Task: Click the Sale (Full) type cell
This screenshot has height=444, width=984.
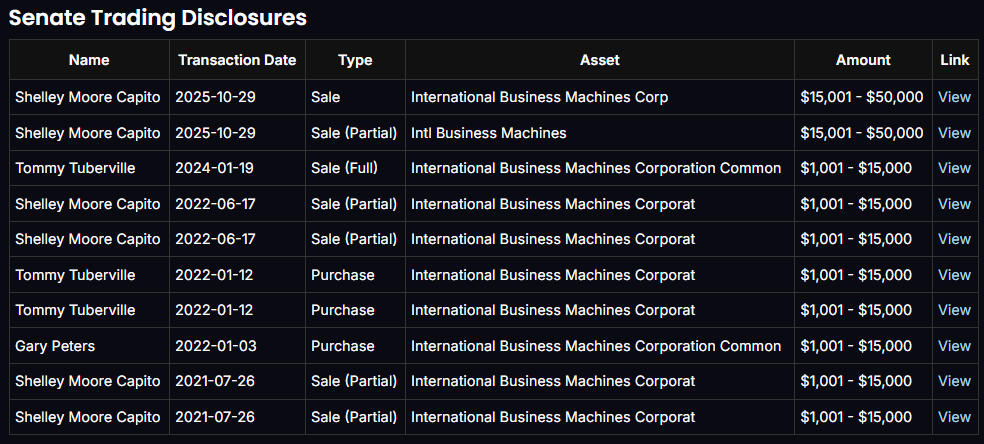Action: (x=344, y=168)
